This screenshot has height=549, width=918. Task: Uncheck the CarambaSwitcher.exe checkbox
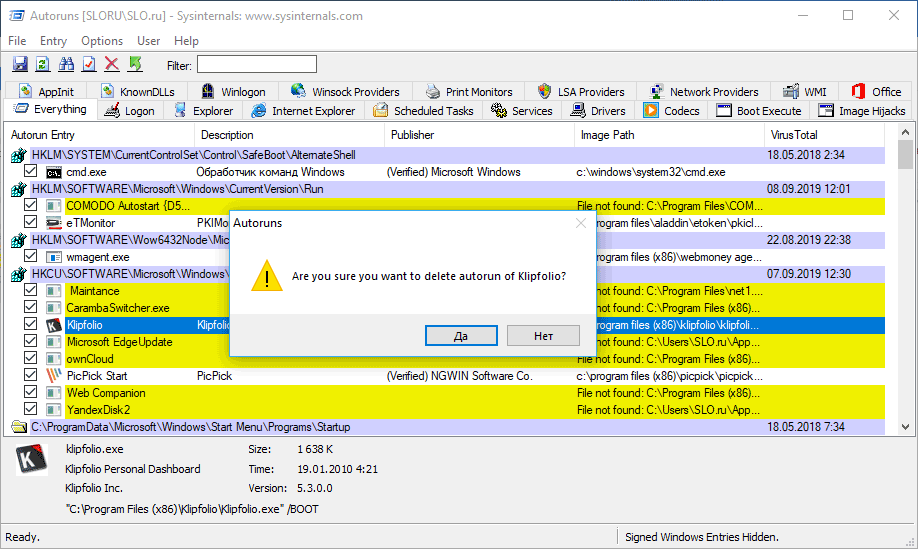(x=30, y=307)
